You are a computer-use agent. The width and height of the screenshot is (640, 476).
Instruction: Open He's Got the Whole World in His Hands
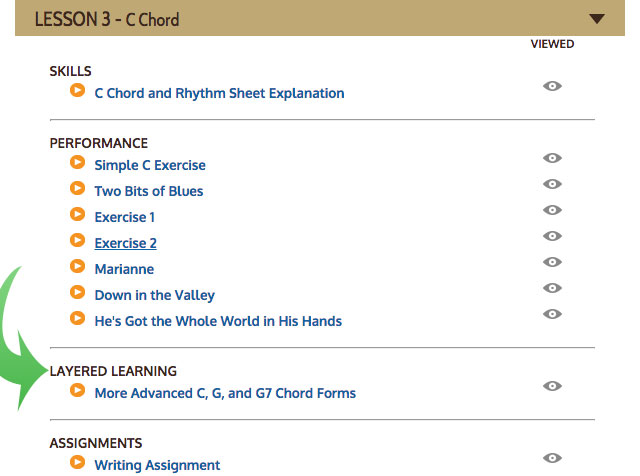(218, 321)
